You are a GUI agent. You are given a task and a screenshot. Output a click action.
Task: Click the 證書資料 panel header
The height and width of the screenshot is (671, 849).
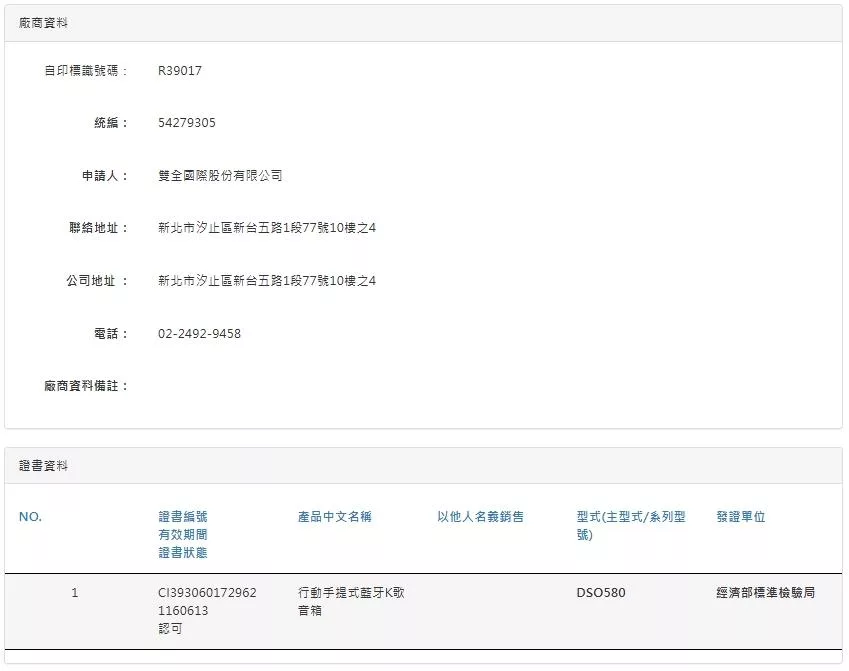click(44, 466)
